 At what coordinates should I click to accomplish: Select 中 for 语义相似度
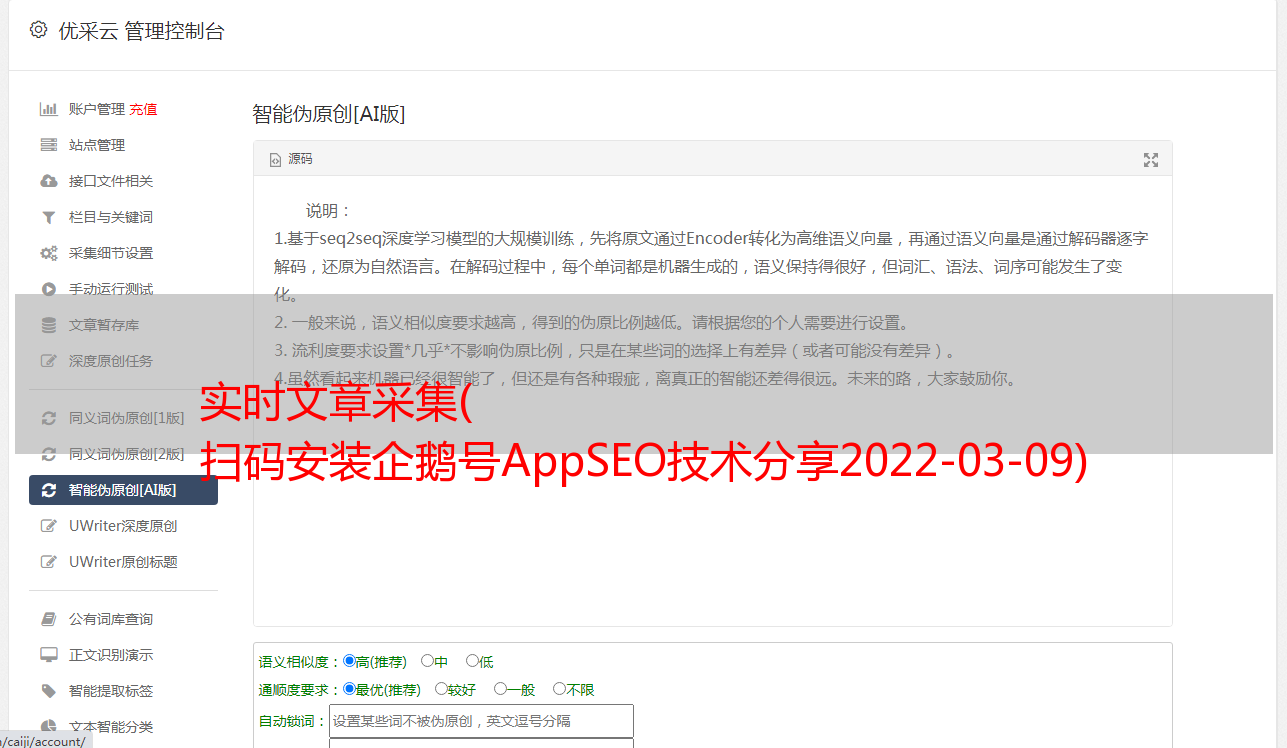coord(427,661)
